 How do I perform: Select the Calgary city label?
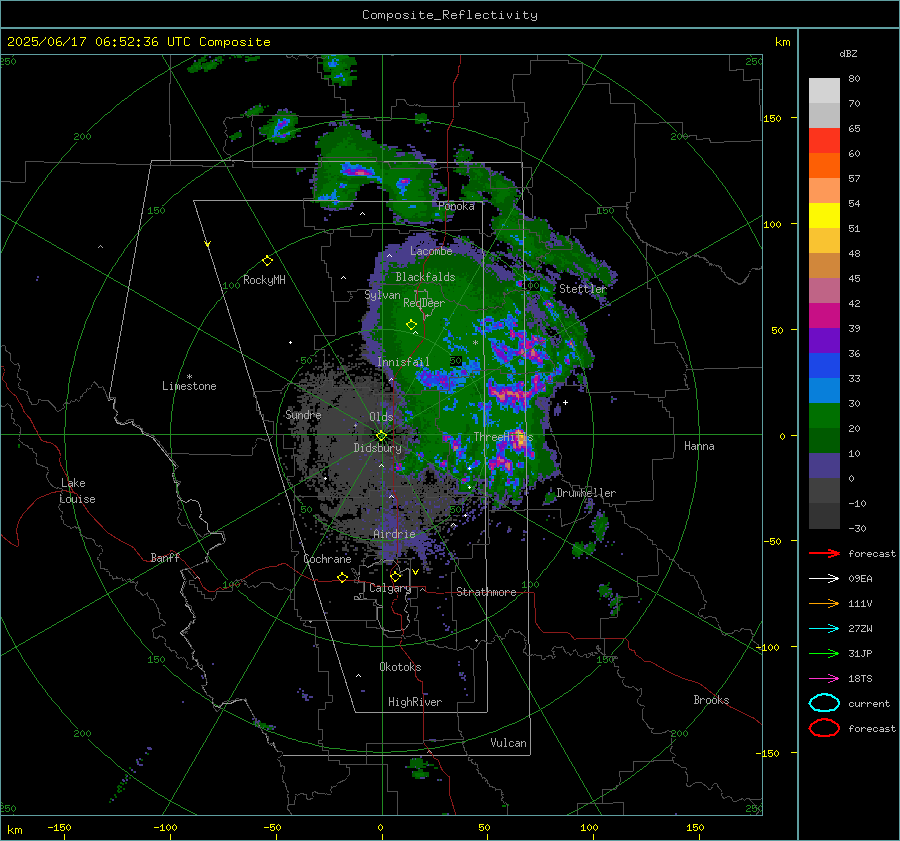tap(390, 588)
